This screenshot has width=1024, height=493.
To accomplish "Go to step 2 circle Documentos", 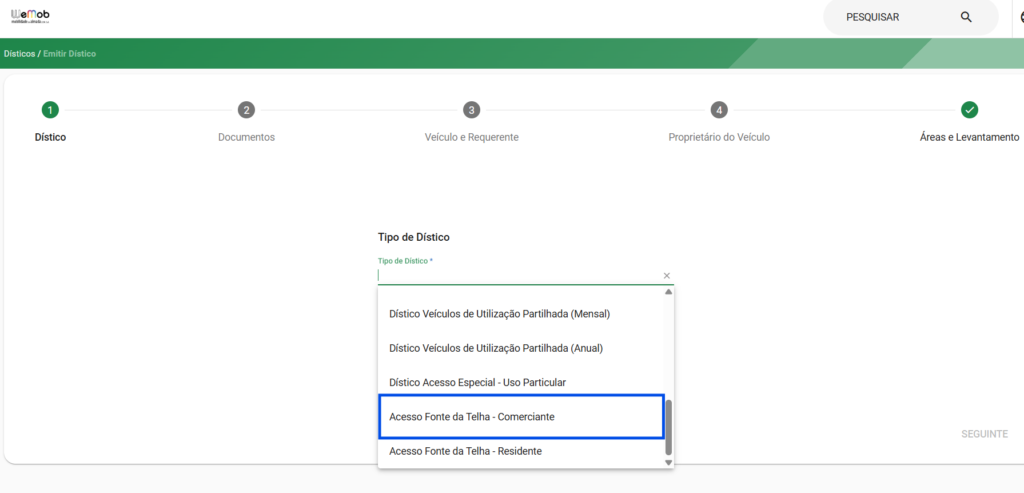I will coord(246,110).
